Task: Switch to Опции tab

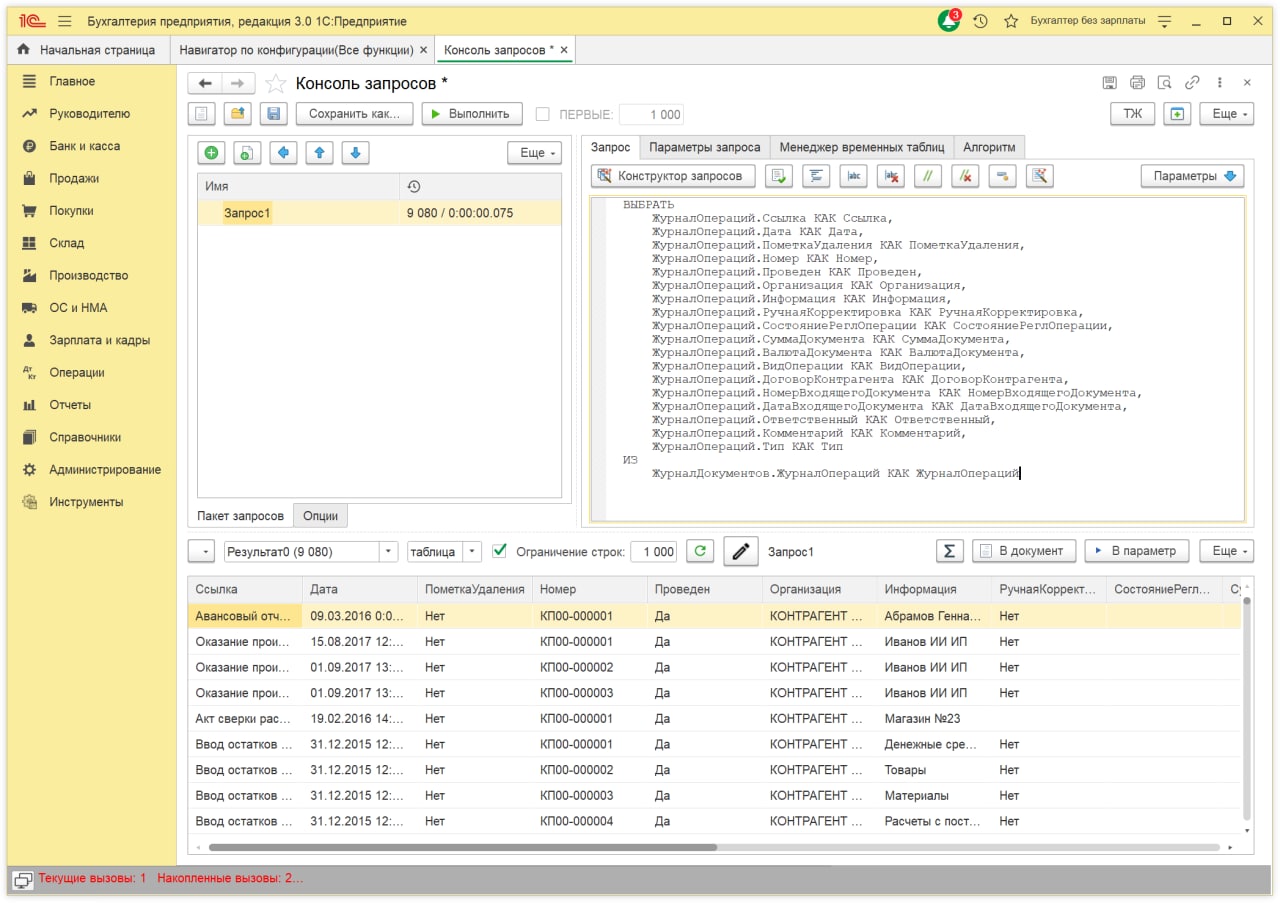Action: coord(320,516)
